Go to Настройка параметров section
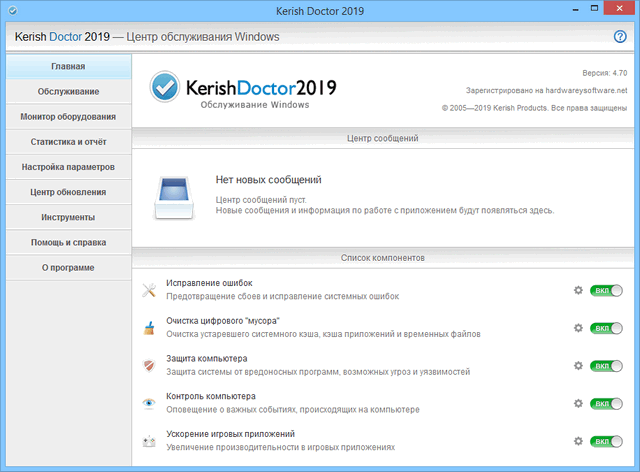Screen dimensions: 640x472 coord(68,167)
